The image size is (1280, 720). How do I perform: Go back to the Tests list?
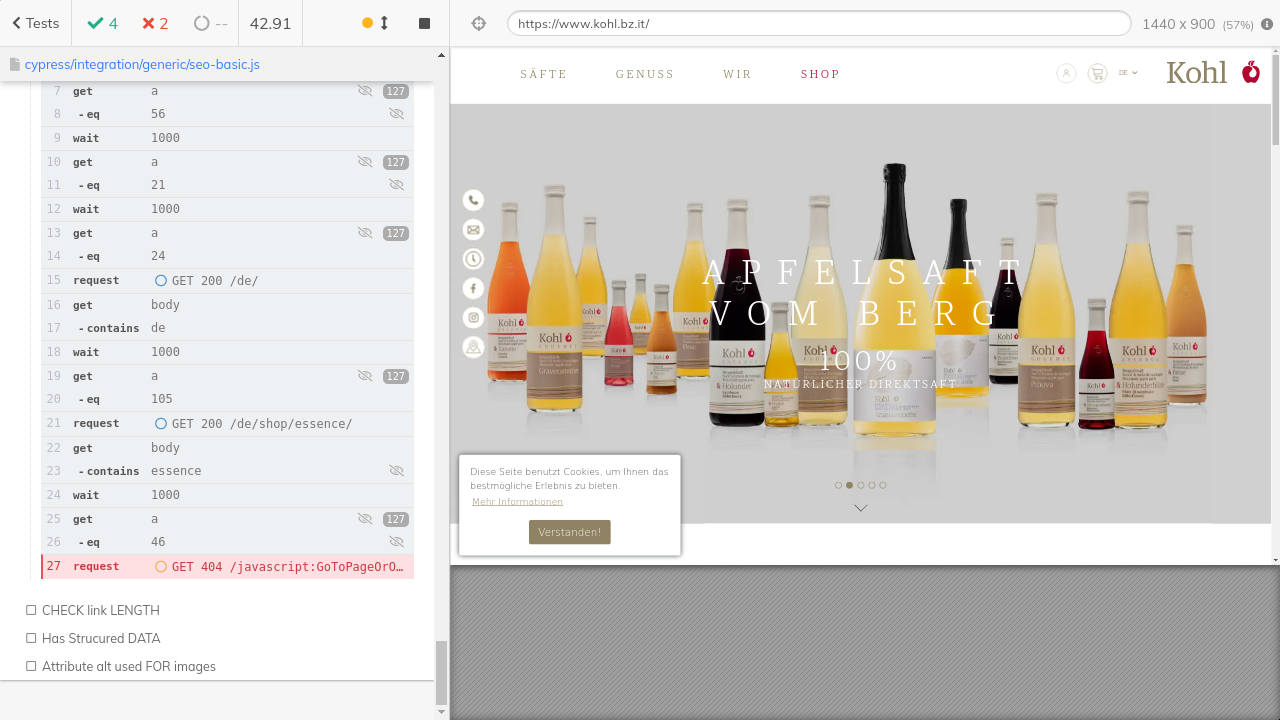[35, 23]
